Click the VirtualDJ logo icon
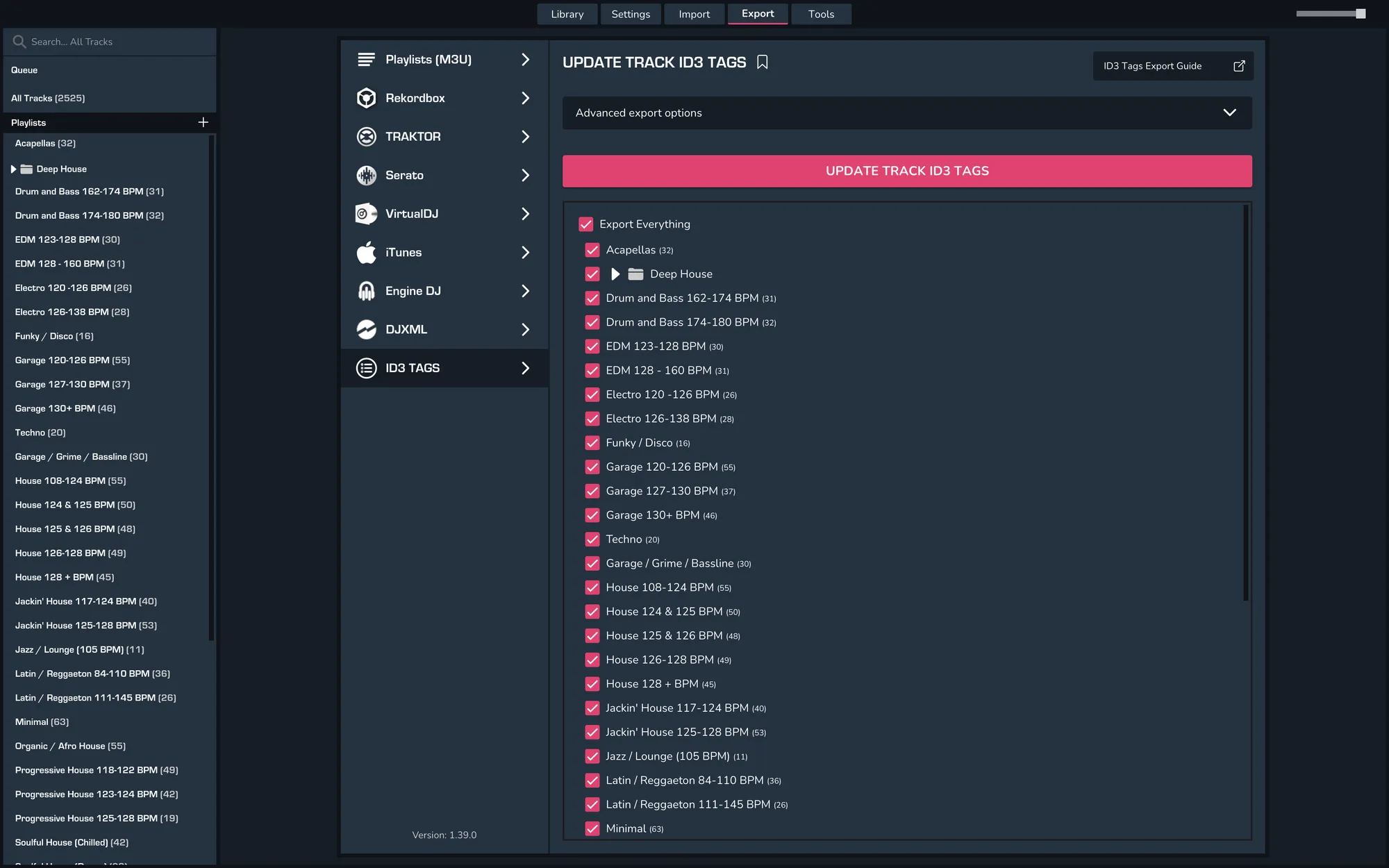Screen dimensions: 1389x868 click(x=366, y=214)
